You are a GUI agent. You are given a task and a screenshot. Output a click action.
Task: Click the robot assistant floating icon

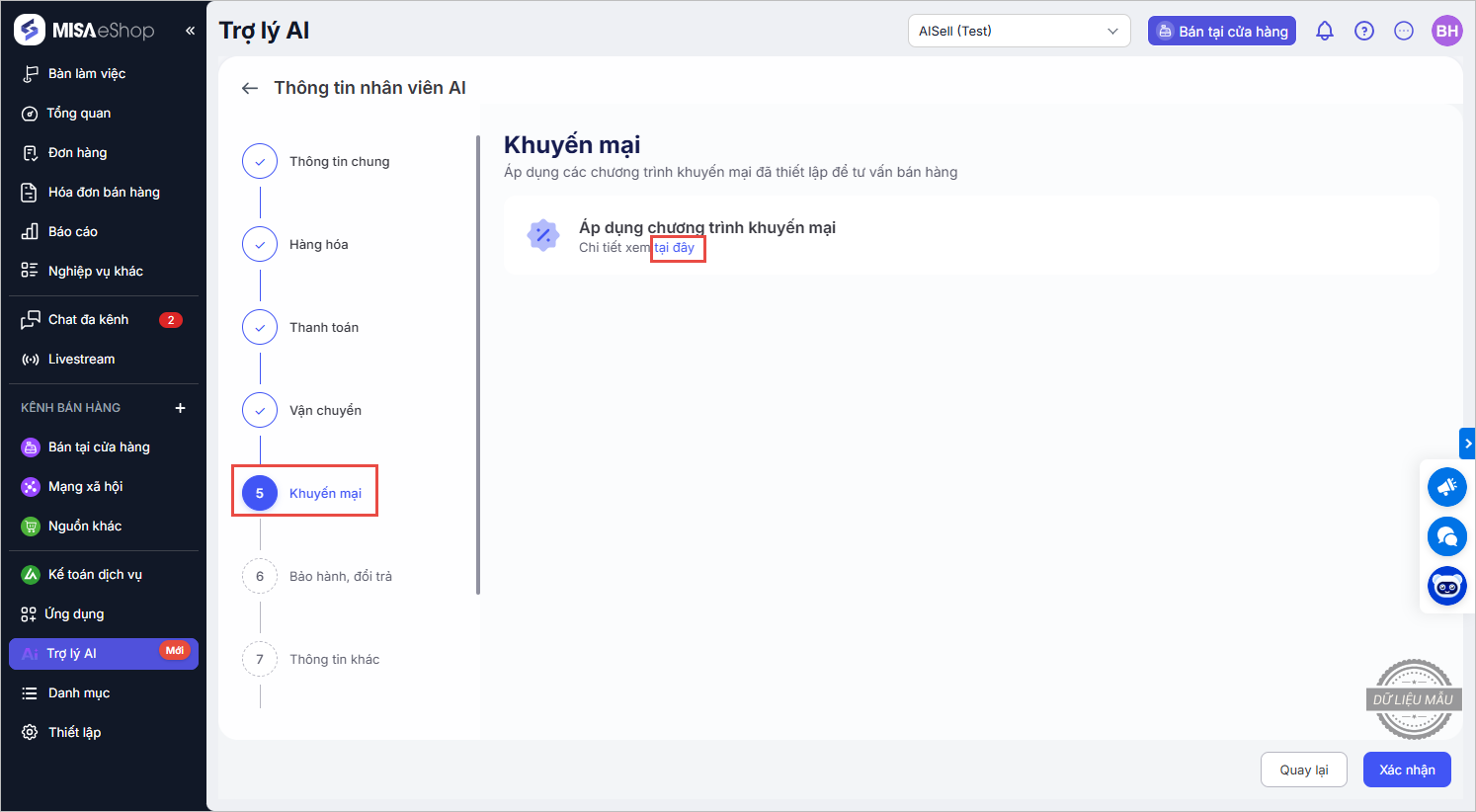pos(1446,586)
